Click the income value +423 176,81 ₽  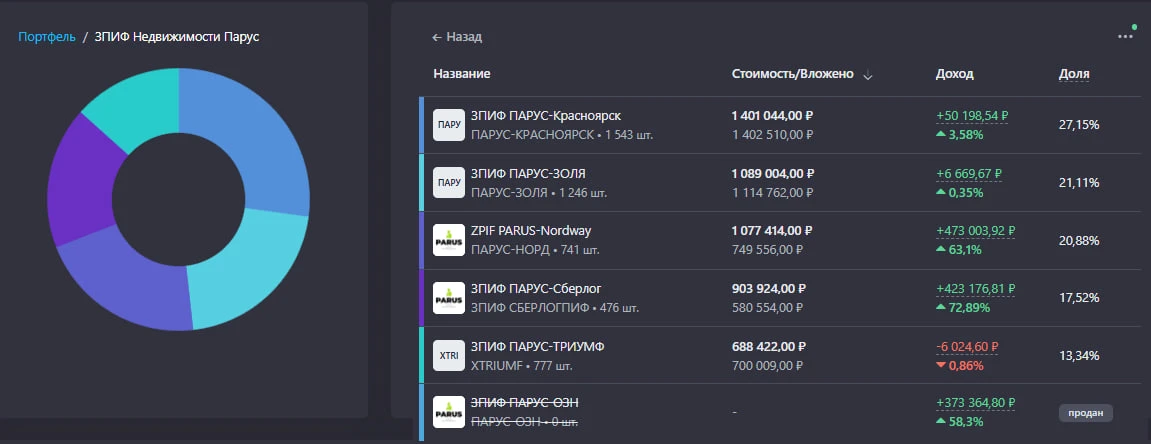tap(975, 288)
